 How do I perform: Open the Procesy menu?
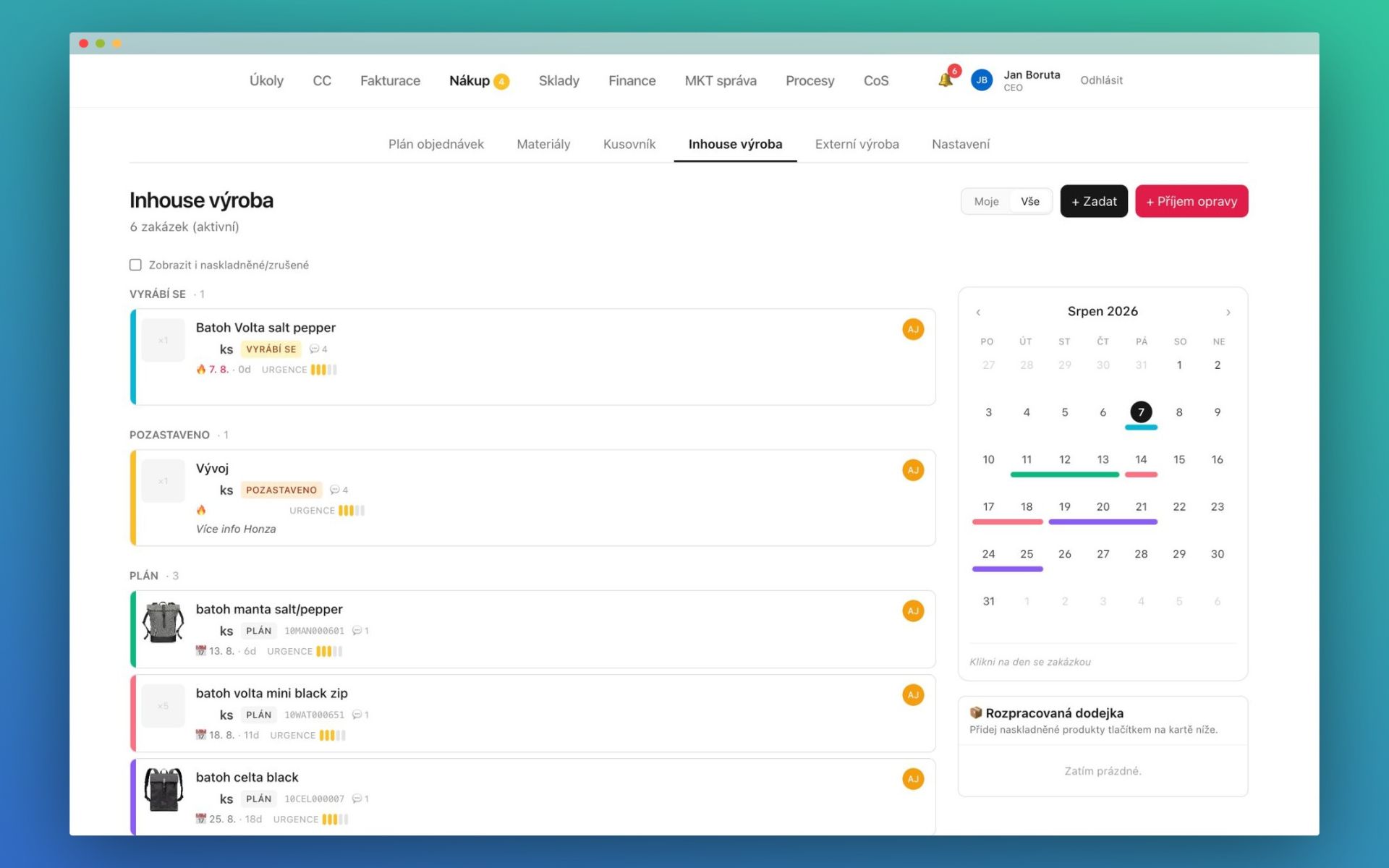tap(810, 81)
